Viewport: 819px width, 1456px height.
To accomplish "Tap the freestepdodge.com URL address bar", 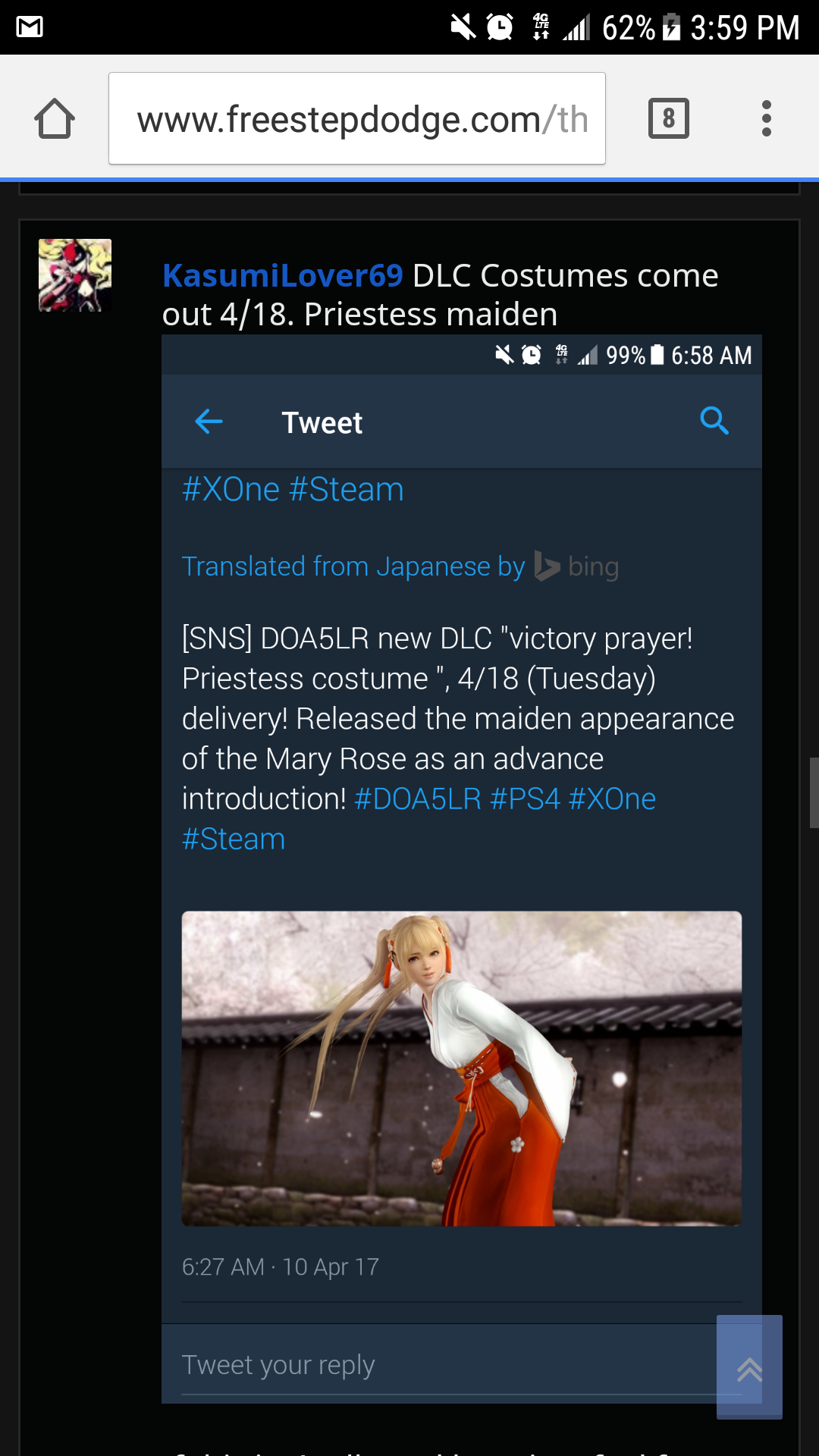I will [x=356, y=119].
